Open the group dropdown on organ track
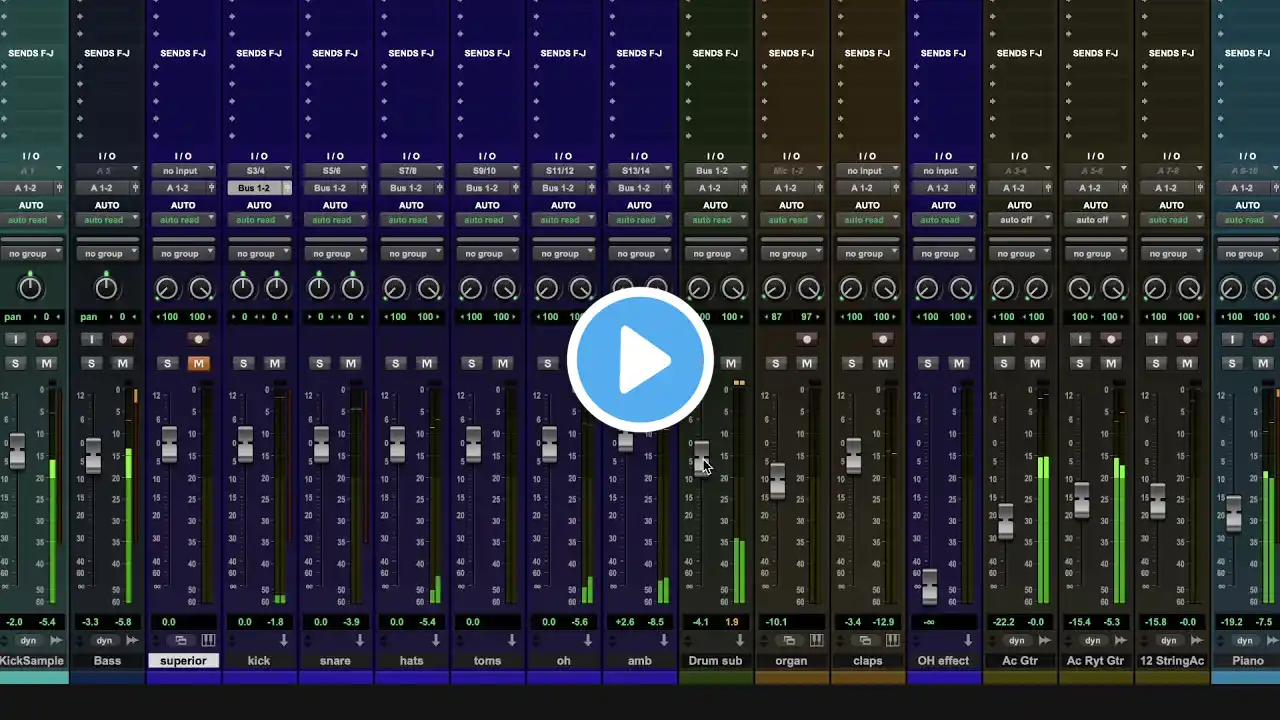1280x720 pixels. point(791,254)
